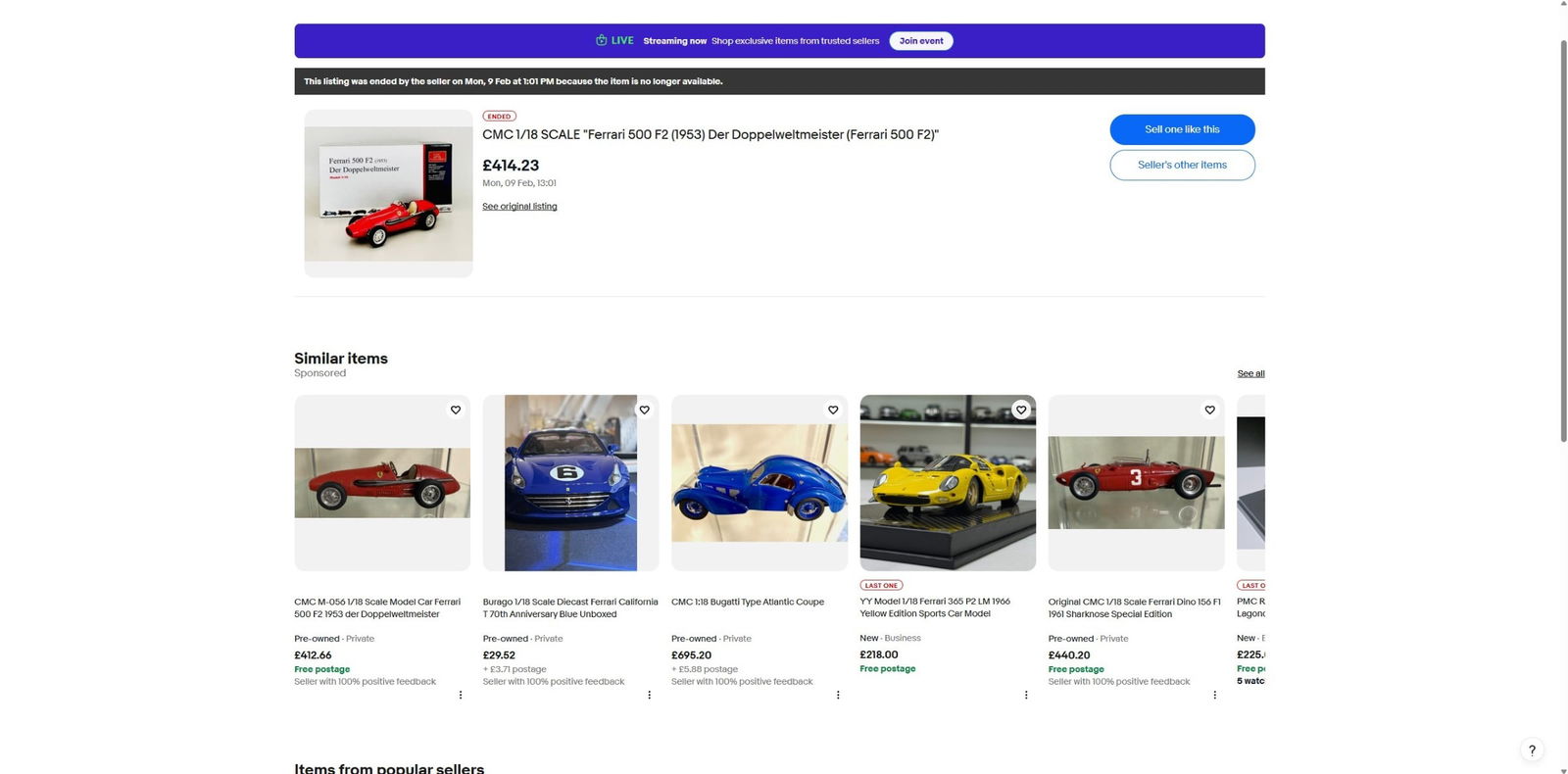Save the yellow YY Ferrari 365 P2 to watchlist
This screenshot has width=1568, height=774.
pyautogui.click(x=1021, y=410)
